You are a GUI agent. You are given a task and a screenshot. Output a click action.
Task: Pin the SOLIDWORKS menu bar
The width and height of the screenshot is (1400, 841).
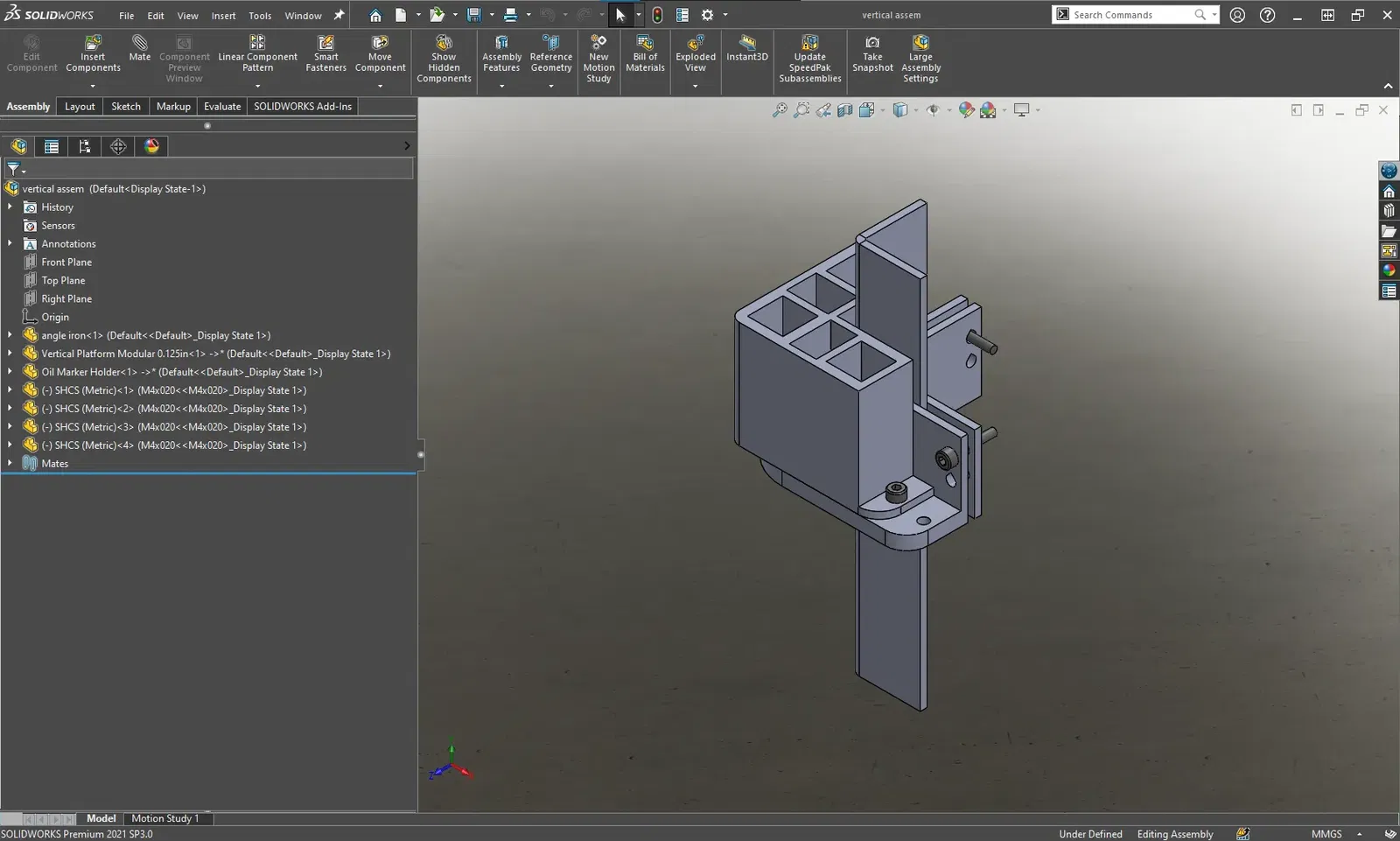tap(339, 15)
